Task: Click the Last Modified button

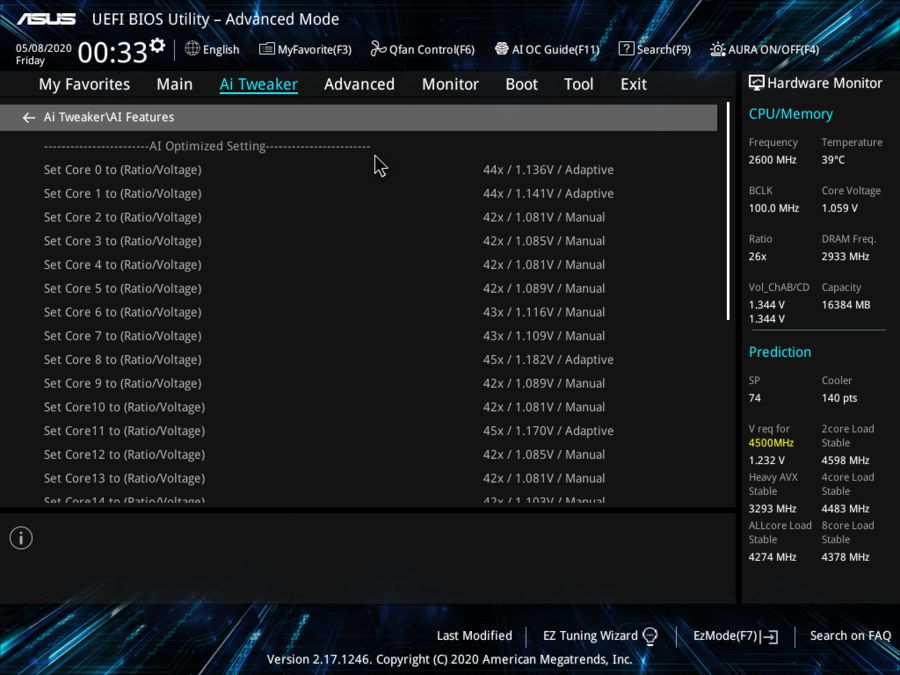Action: [474, 636]
